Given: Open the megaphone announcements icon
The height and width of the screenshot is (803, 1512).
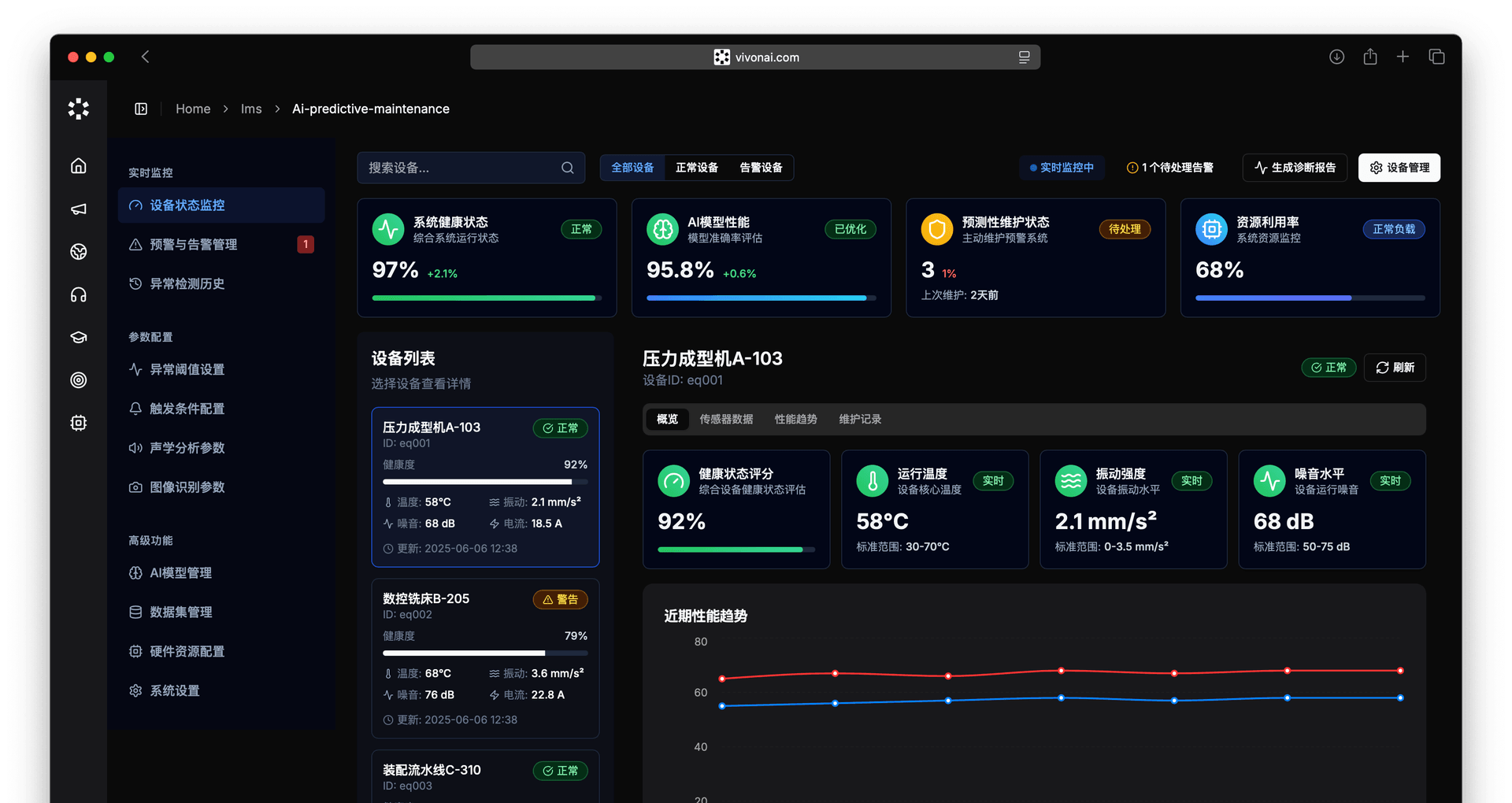Looking at the screenshot, I should click(78, 209).
